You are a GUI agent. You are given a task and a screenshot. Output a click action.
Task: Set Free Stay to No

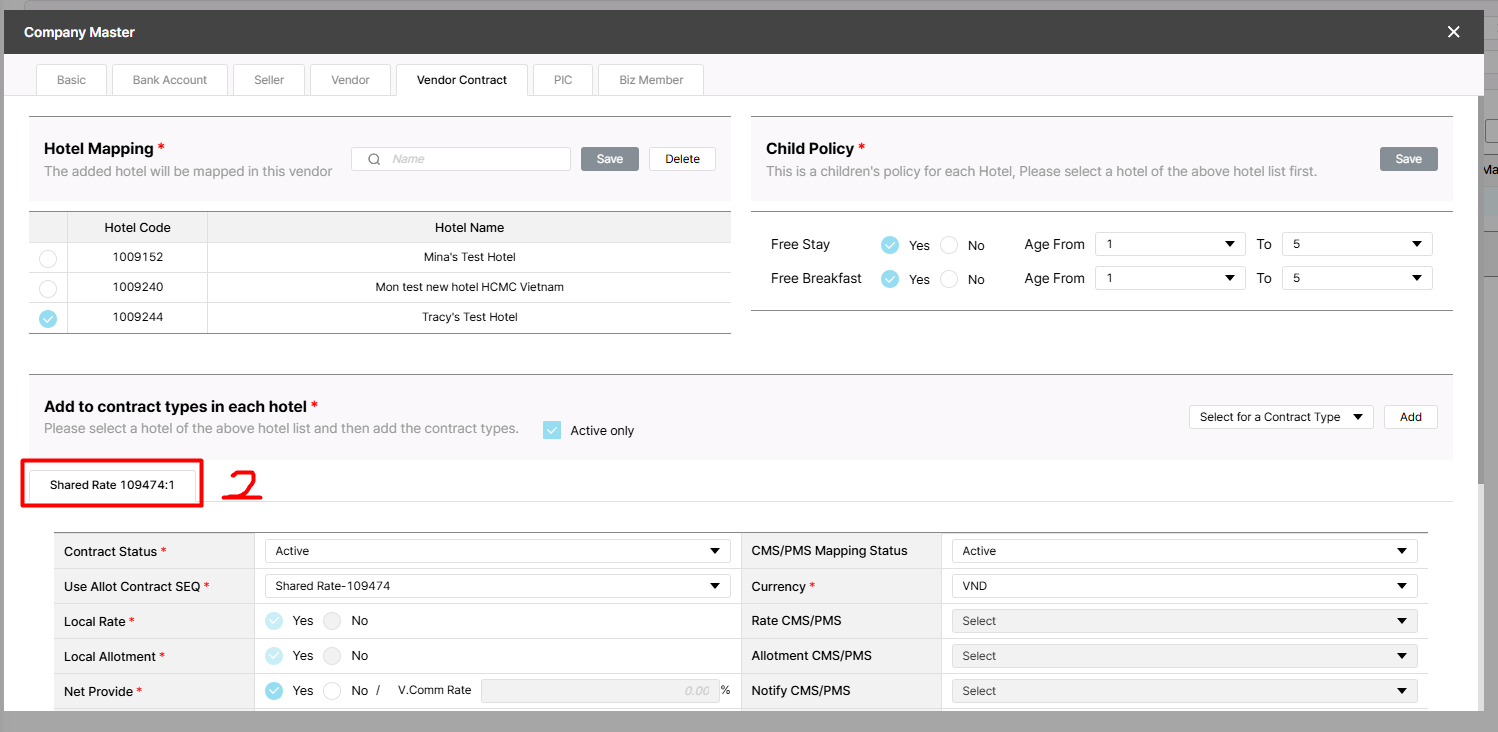point(949,245)
